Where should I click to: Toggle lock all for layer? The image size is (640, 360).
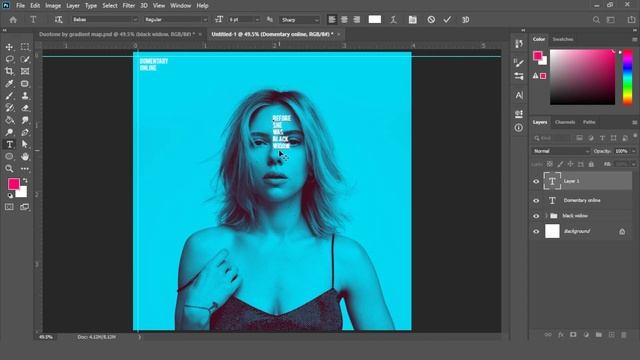point(591,164)
